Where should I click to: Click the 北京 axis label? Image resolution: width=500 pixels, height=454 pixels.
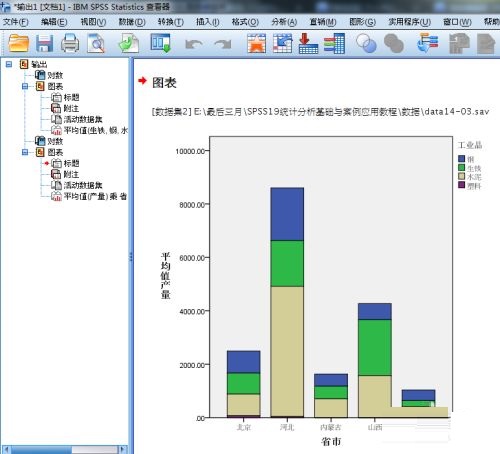click(x=243, y=427)
